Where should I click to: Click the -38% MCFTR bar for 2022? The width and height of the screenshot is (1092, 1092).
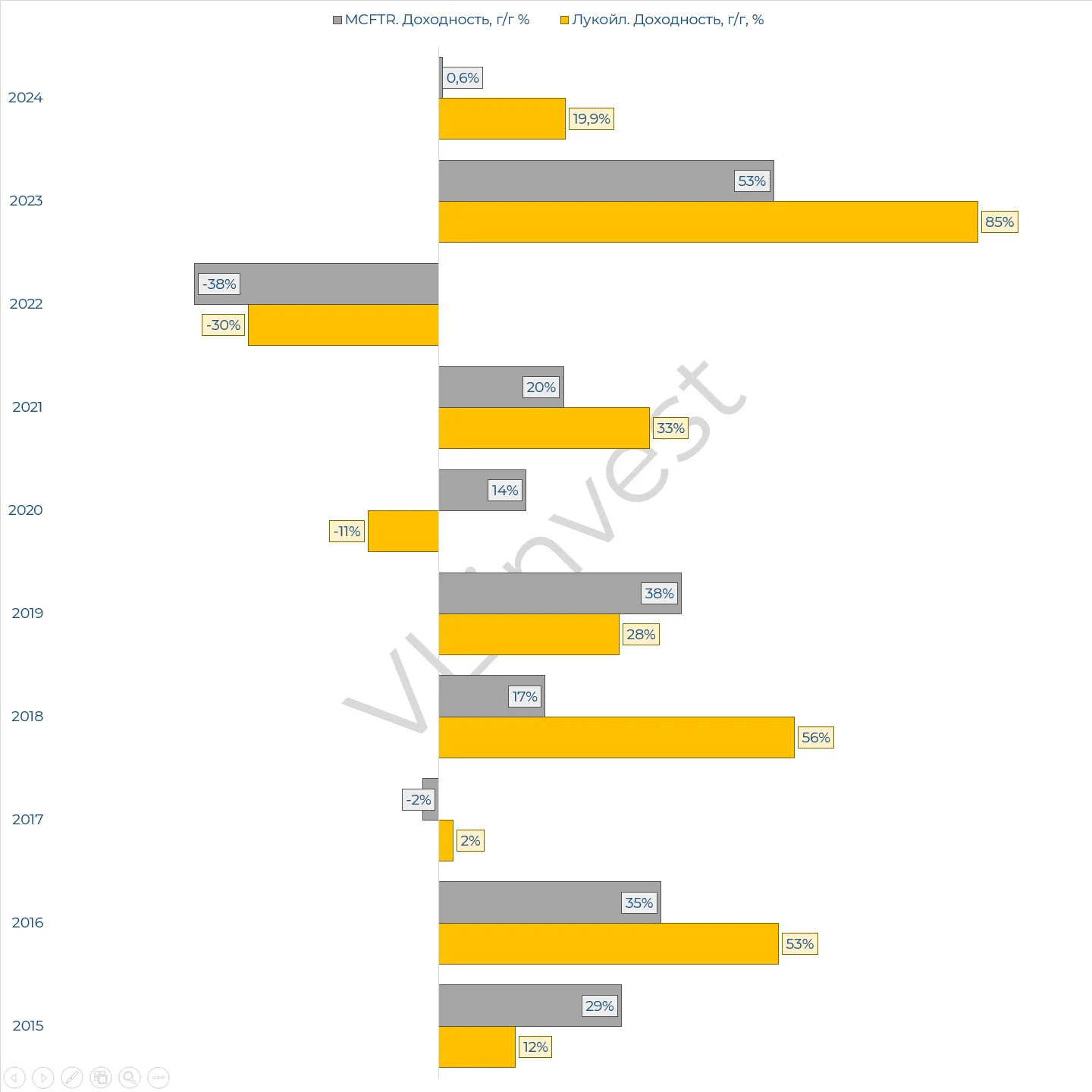coord(316,284)
